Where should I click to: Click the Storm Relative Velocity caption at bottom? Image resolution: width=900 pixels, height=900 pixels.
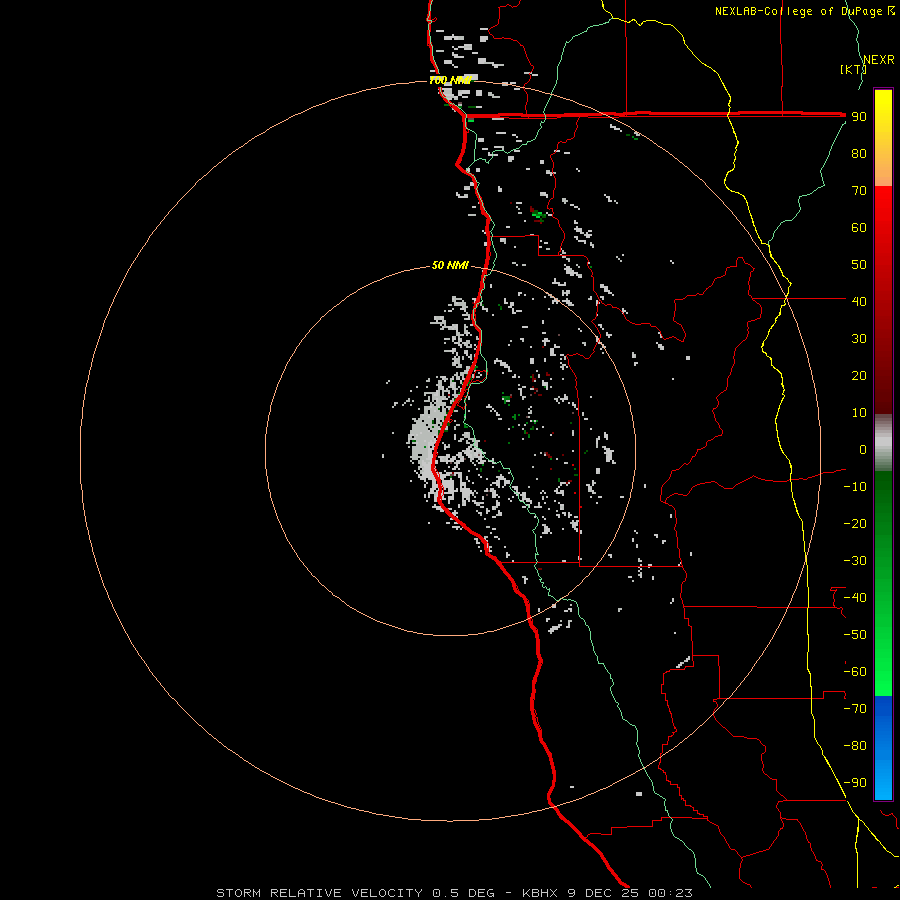tap(454, 893)
